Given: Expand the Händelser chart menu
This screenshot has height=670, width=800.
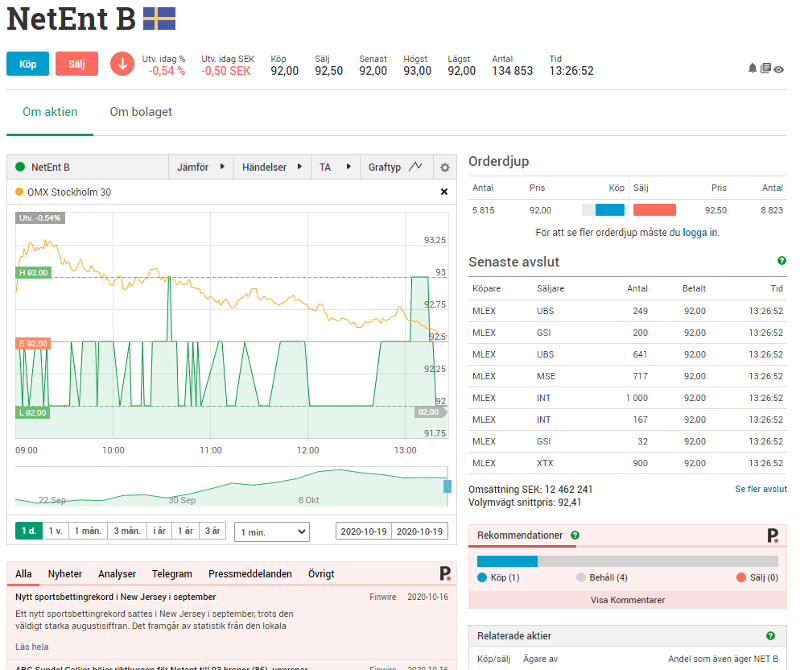Looking at the screenshot, I should [272, 167].
